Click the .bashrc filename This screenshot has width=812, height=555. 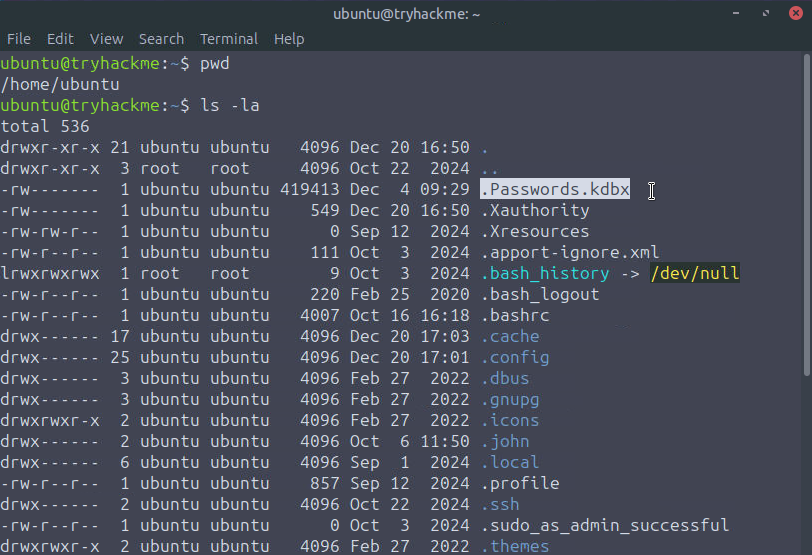coord(515,316)
